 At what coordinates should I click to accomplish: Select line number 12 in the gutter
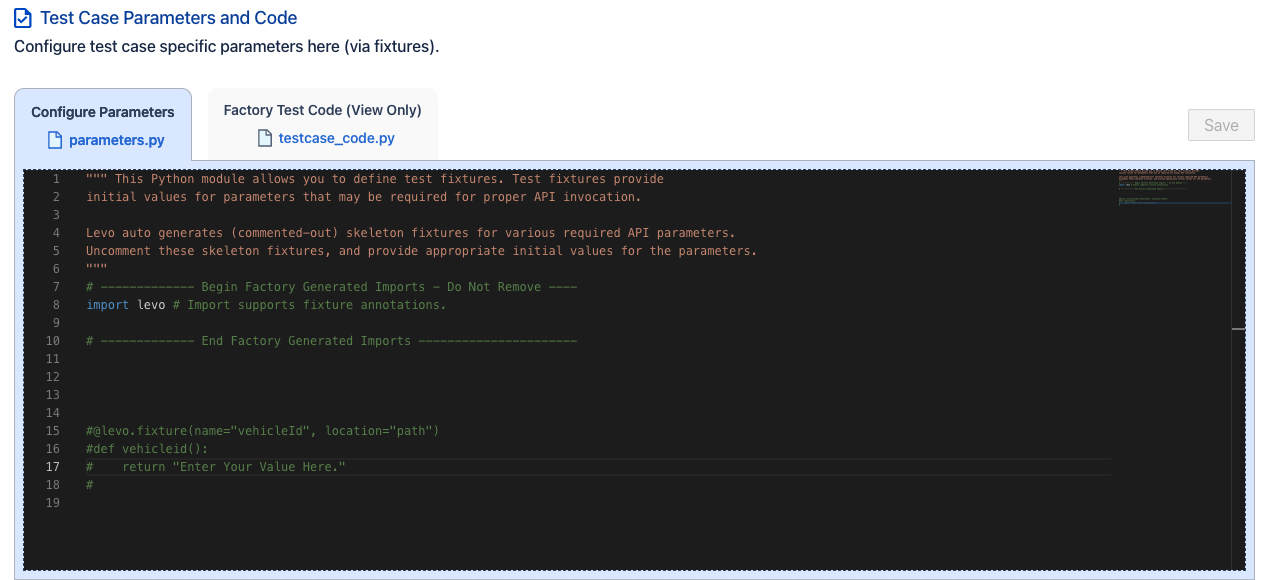[x=53, y=377]
